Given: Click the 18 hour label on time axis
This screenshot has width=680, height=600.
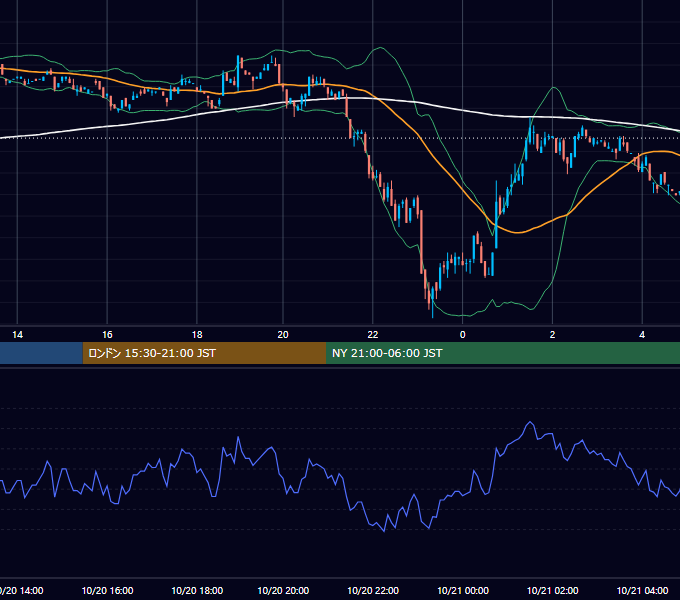Looking at the screenshot, I should tap(197, 335).
